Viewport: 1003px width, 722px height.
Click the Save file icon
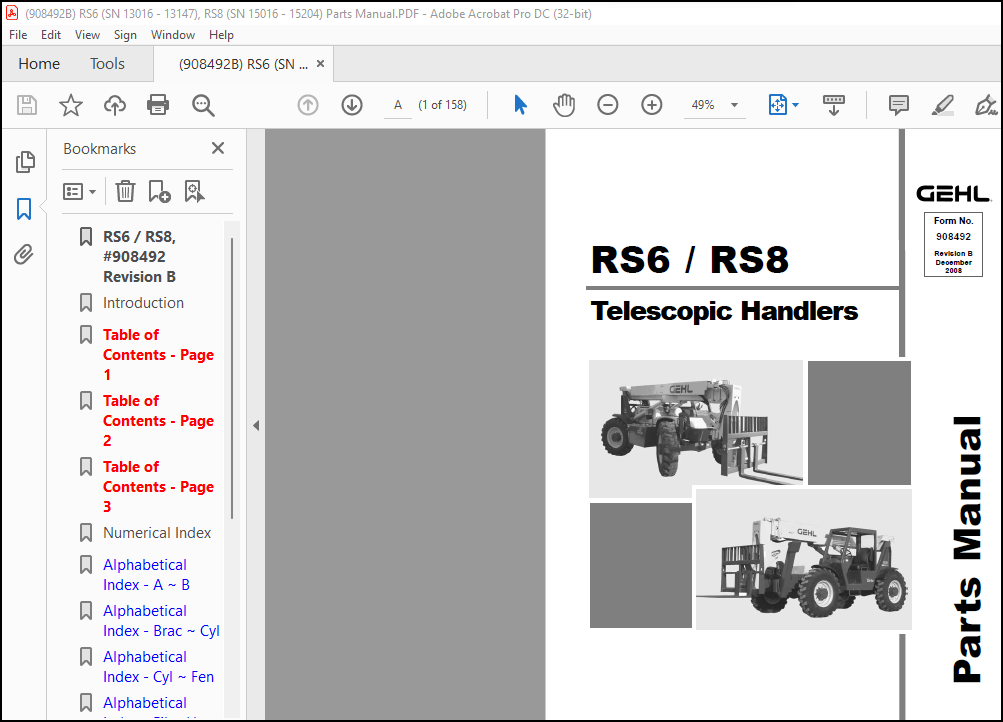click(27, 105)
